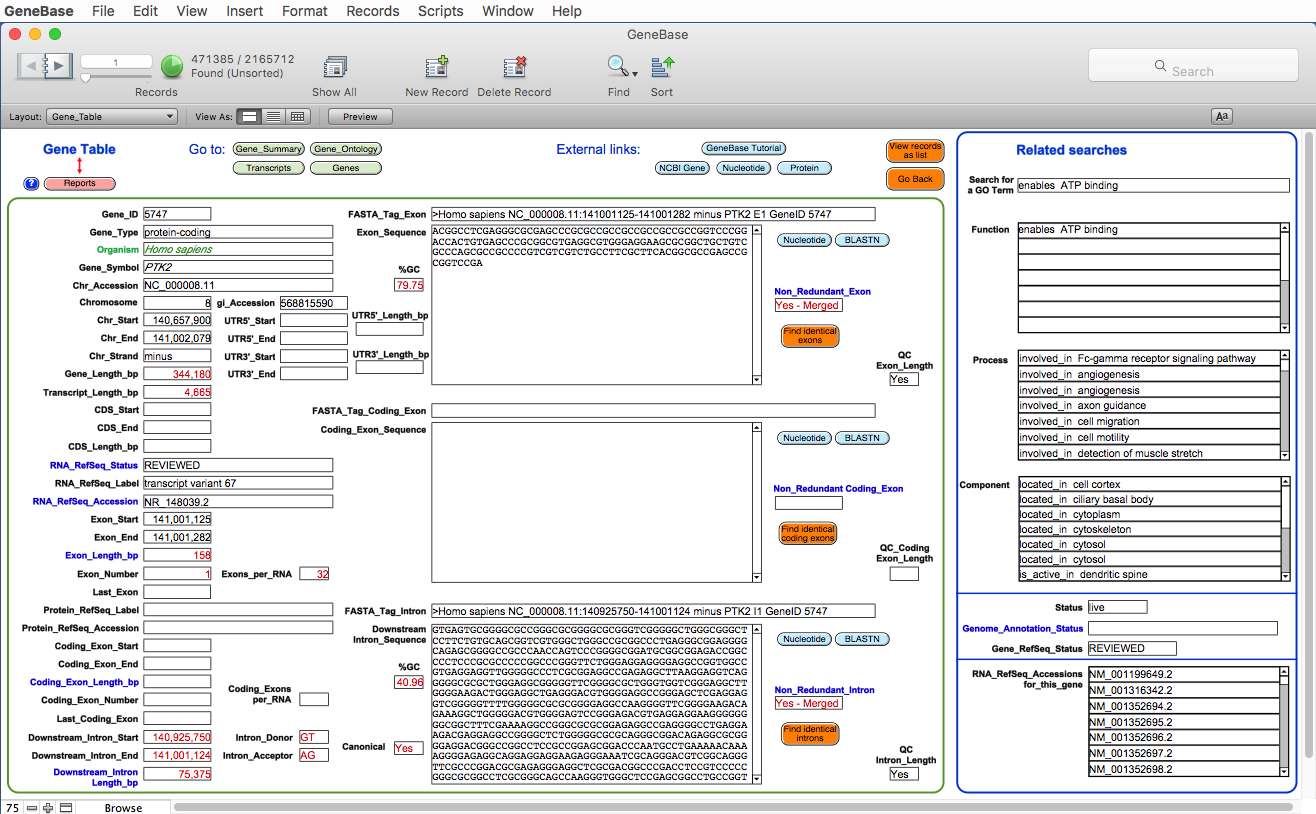Screen dimensions: 1316x814
Task: Click the current record number field
Action: click(x=116, y=62)
